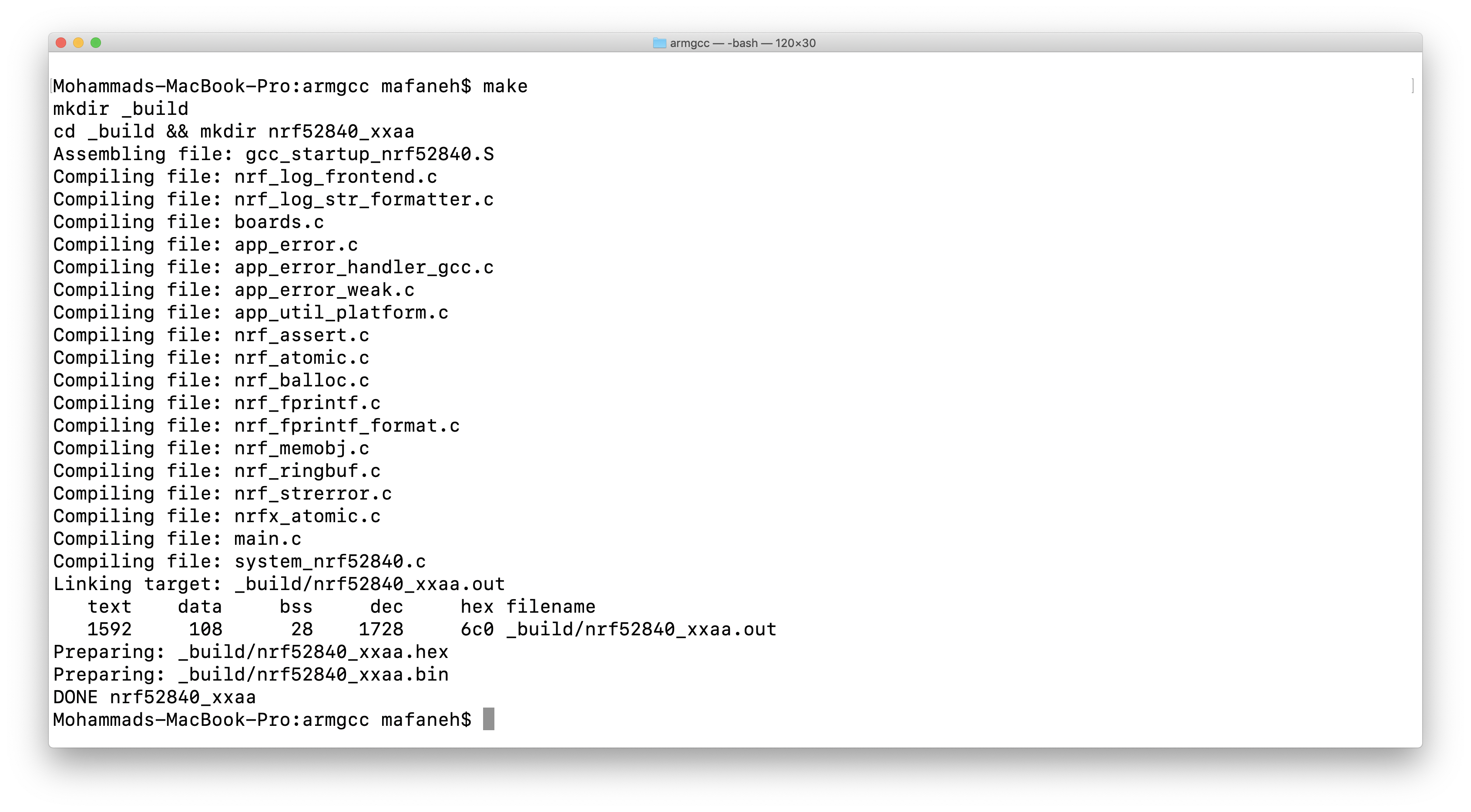Click the 'boards.c' file name text
The height and width of the screenshot is (812, 1471).
[x=279, y=222]
